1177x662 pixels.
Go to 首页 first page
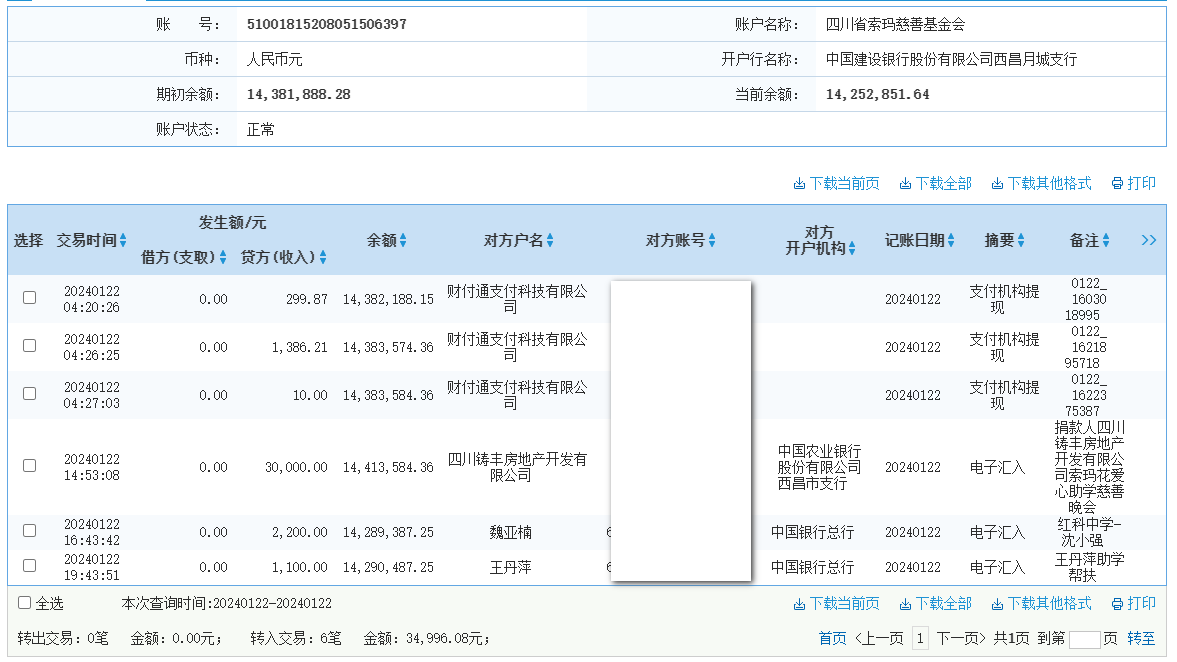click(x=832, y=639)
